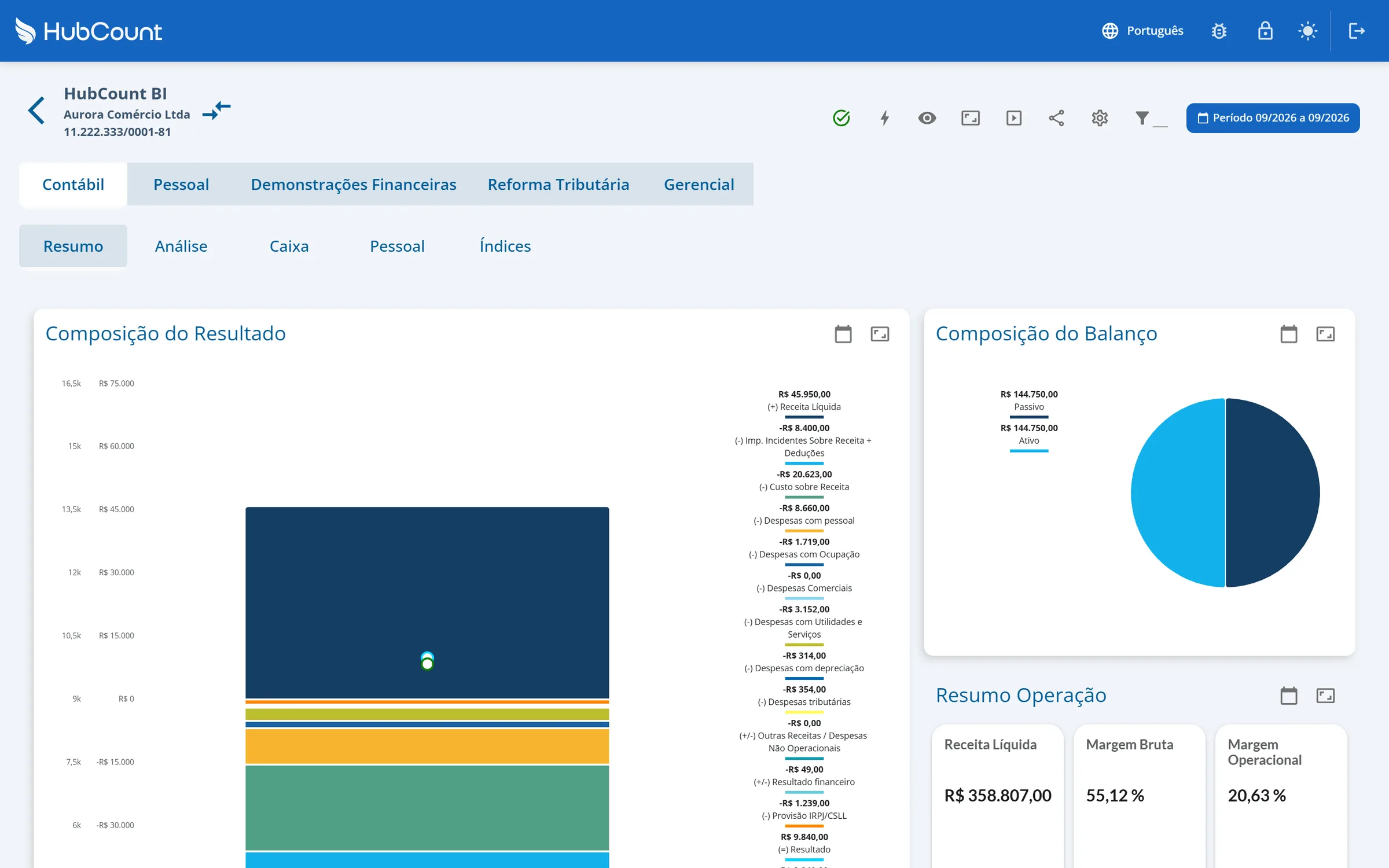Expand Composição do Resultado card fullscreen
The width and height of the screenshot is (1389, 868).
click(880, 334)
